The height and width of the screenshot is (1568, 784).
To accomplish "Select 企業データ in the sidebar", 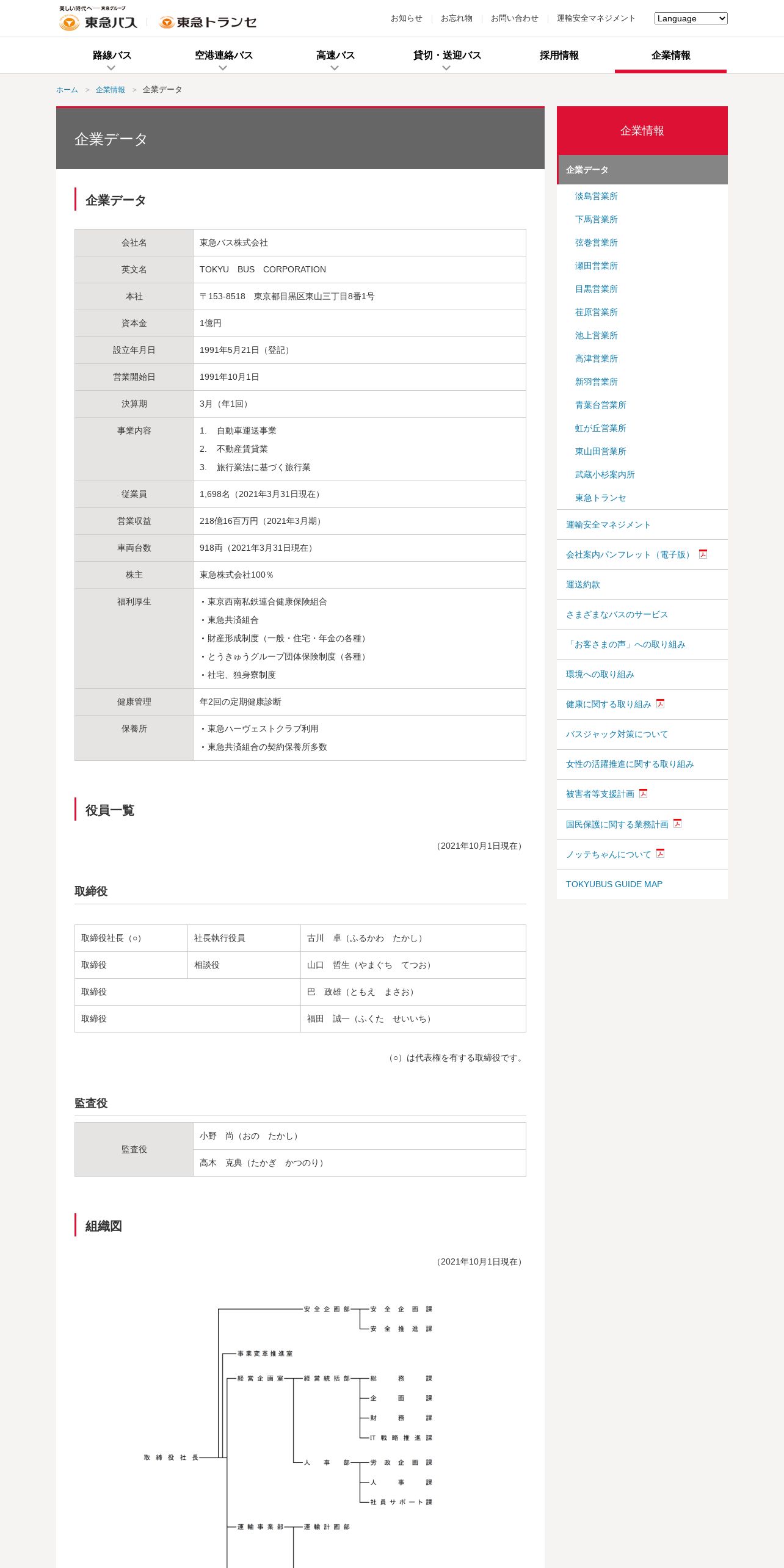I will click(x=642, y=170).
